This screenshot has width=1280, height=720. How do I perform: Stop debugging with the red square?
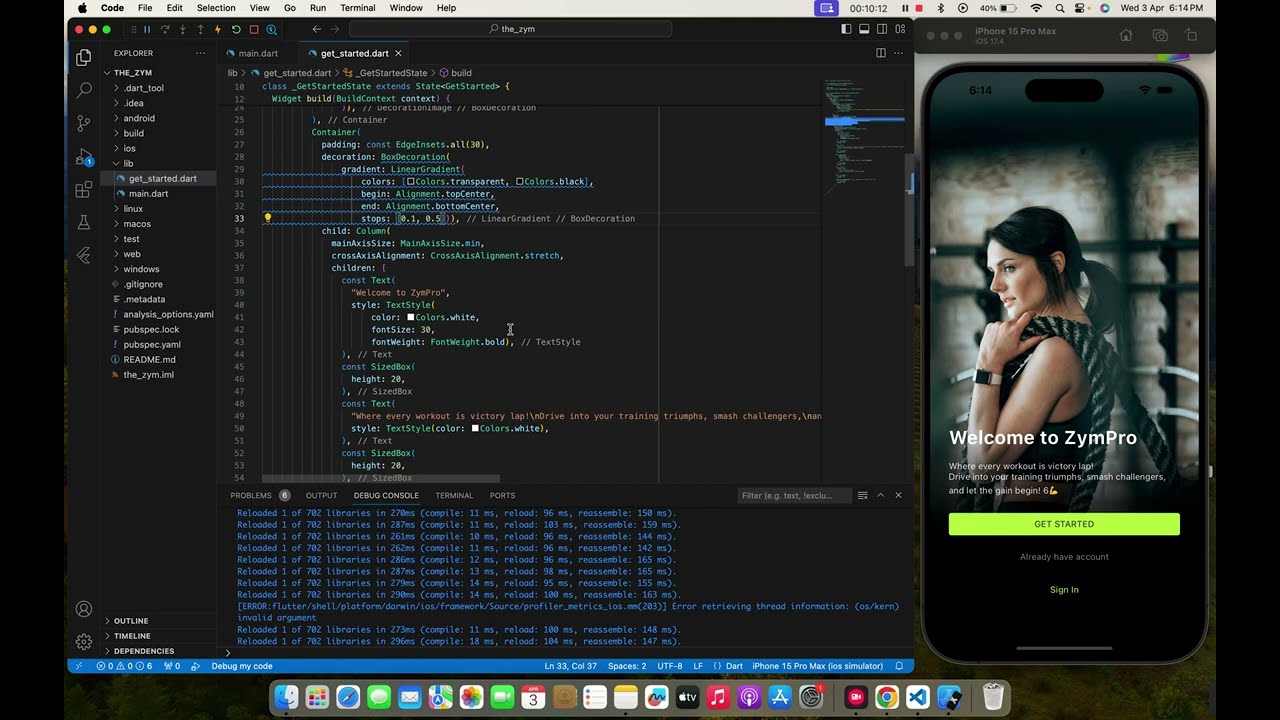click(254, 30)
